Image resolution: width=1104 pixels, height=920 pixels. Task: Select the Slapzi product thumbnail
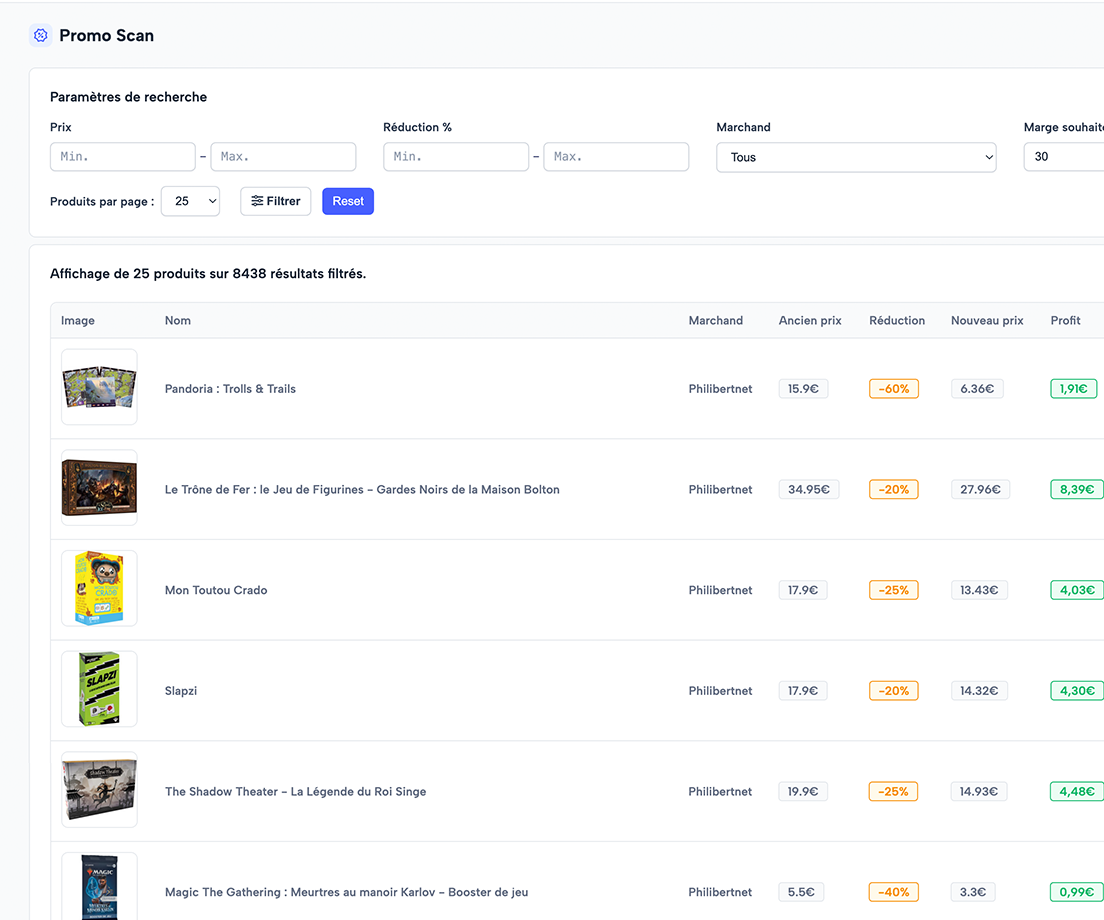click(x=99, y=689)
